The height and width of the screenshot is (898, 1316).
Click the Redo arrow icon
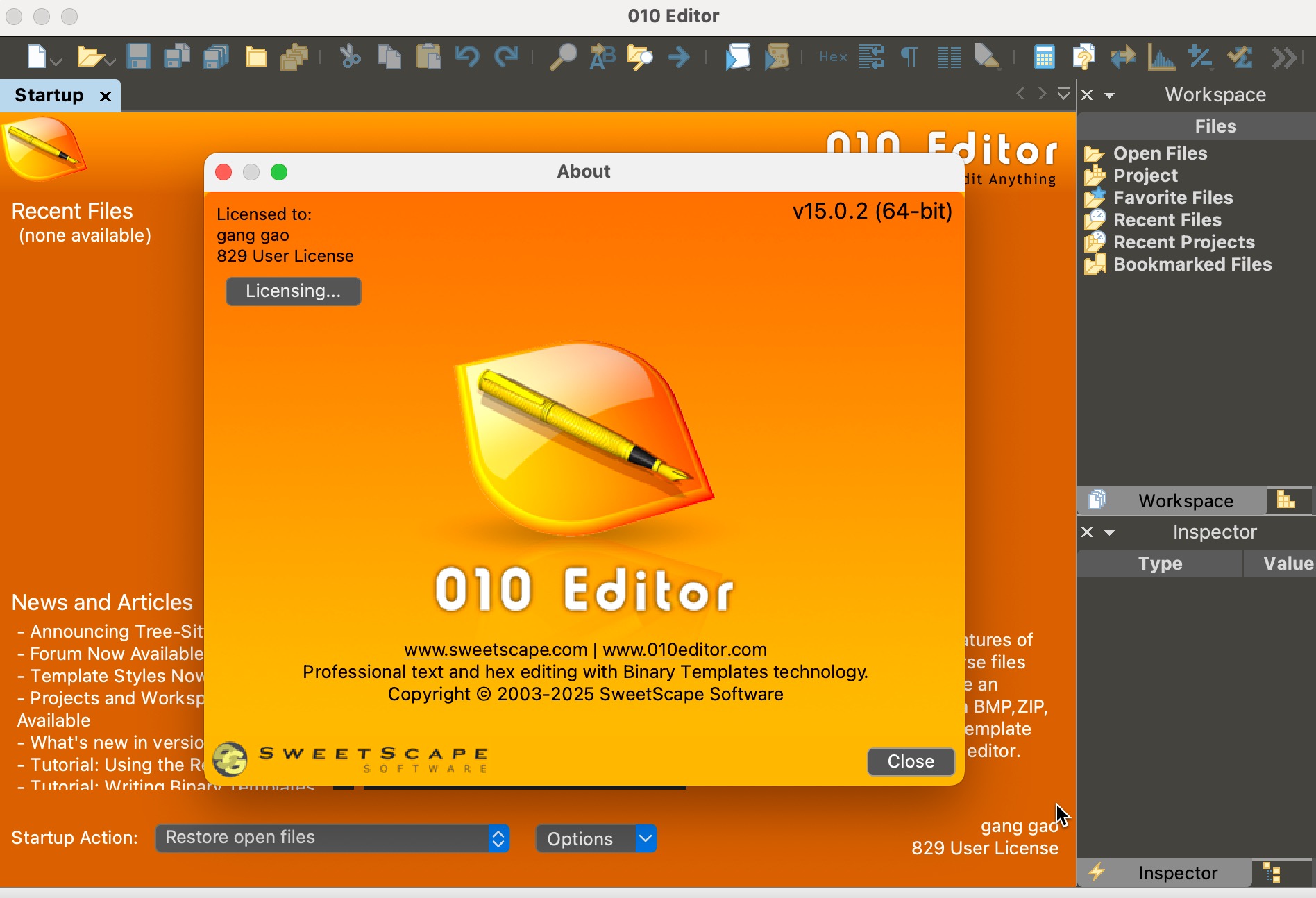[507, 56]
